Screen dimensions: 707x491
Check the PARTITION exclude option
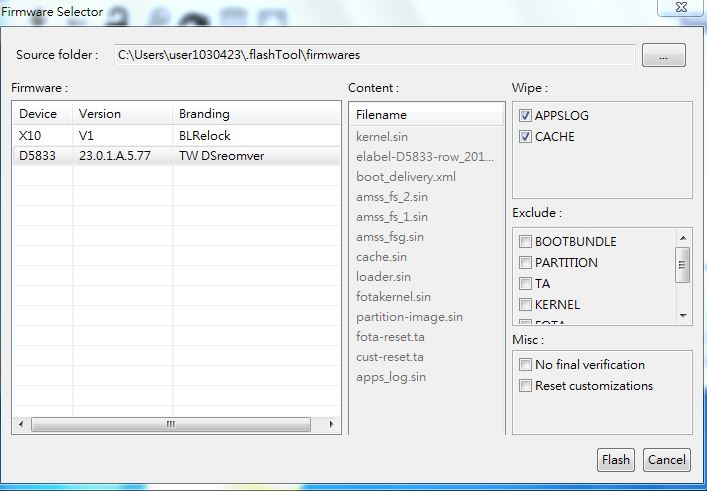pos(525,262)
